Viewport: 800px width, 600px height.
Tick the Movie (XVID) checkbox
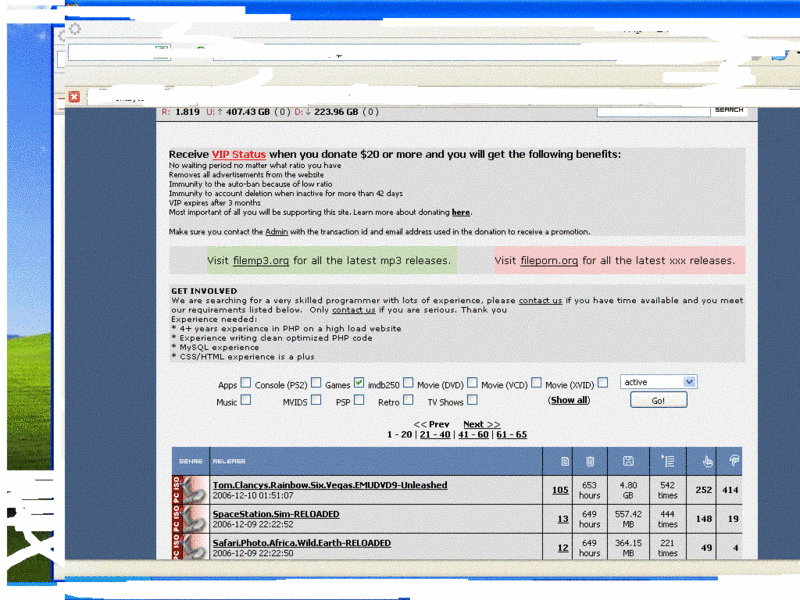(x=603, y=383)
